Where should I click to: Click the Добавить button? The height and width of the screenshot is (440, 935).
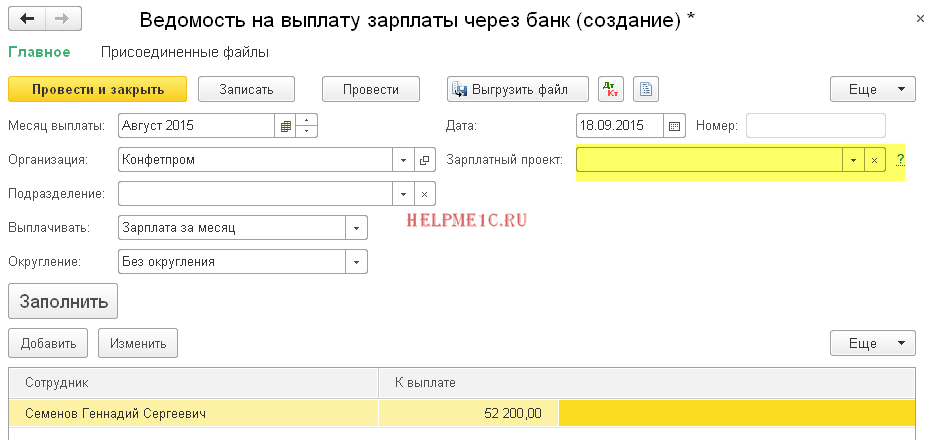tap(48, 343)
